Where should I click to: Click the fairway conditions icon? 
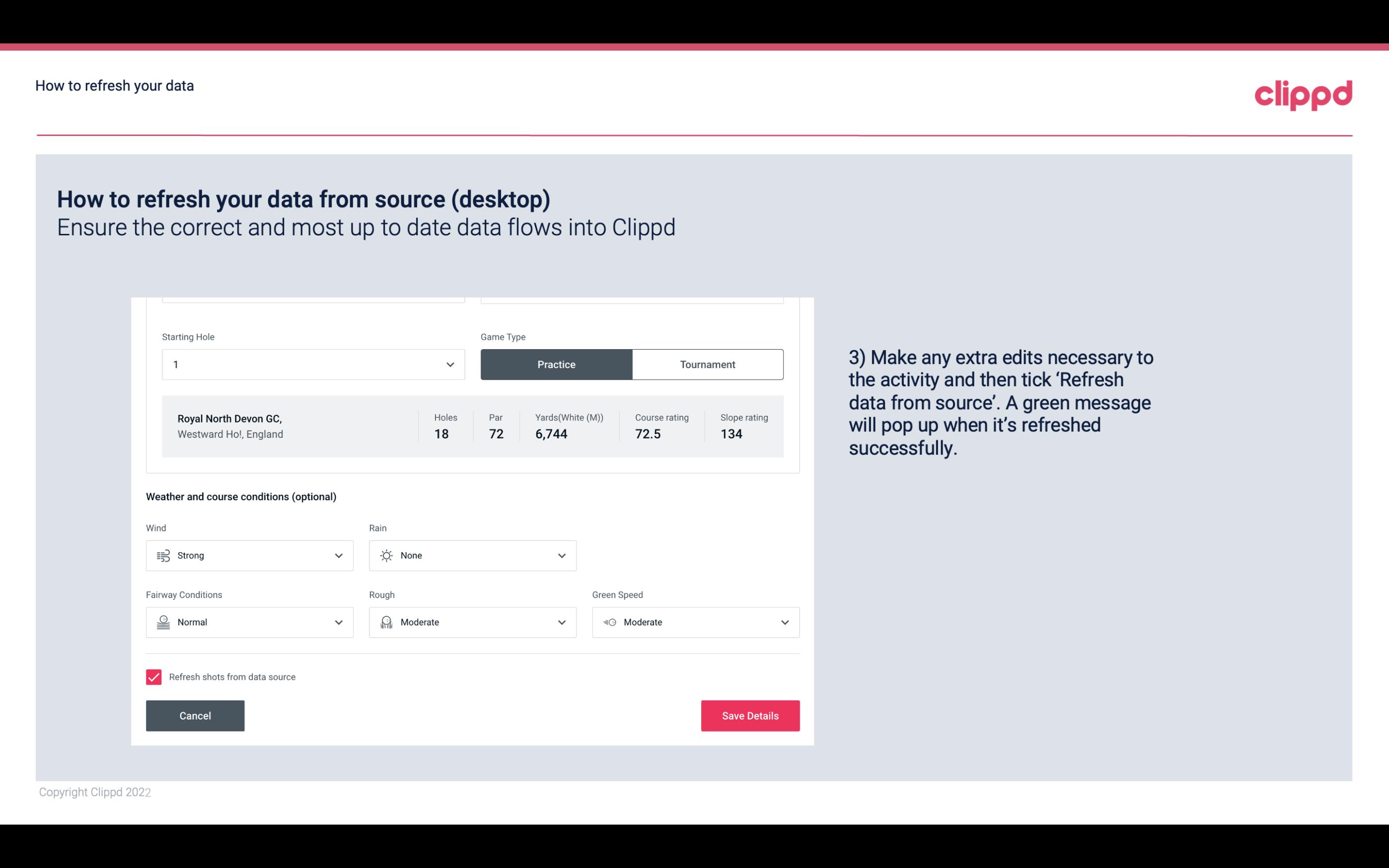point(162,622)
